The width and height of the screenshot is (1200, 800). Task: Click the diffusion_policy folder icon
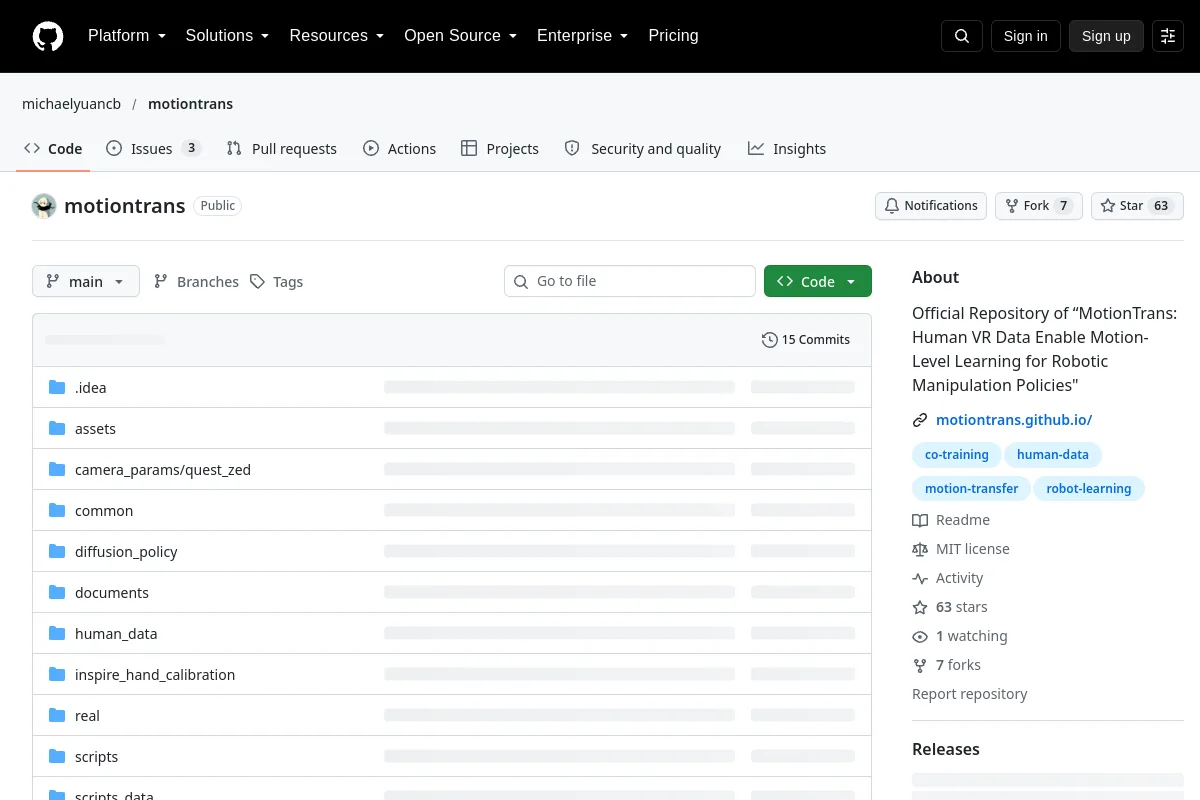[57, 552]
